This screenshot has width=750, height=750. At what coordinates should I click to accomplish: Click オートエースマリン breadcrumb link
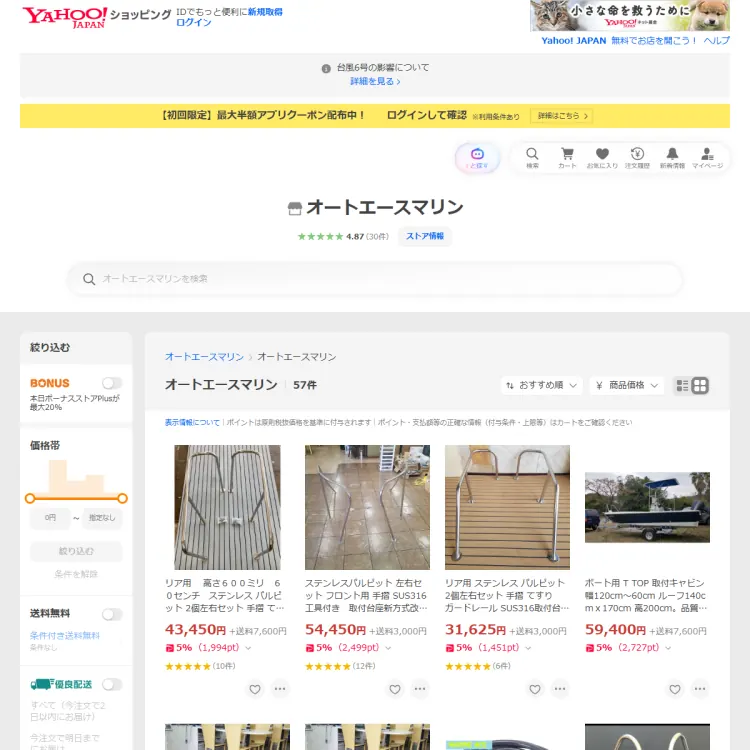click(x=204, y=357)
